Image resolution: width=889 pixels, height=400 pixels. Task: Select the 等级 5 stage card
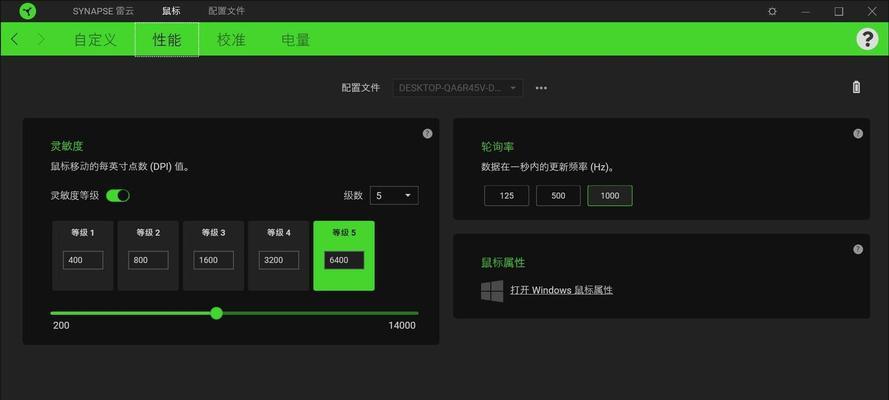pos(344,256)
